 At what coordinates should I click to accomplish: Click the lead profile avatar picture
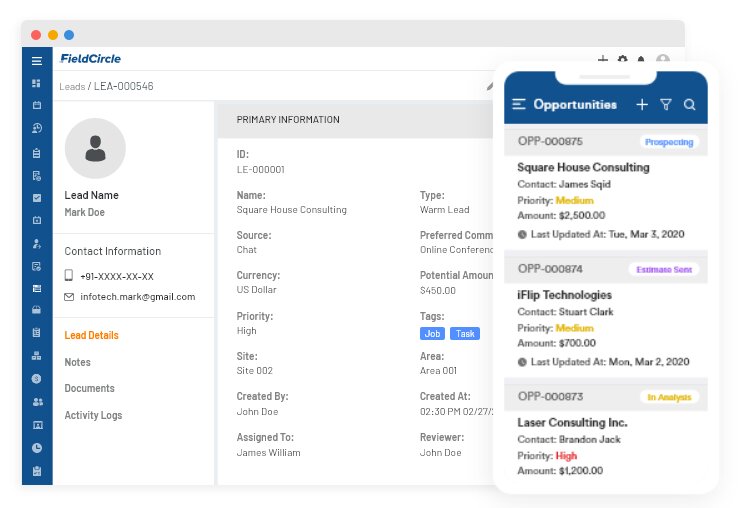pyautogui.click(x=95, y=149)
